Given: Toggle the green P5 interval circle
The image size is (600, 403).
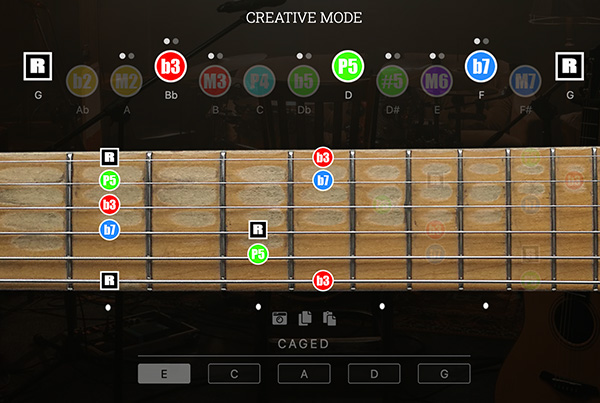Looking at the screenshot, I should [x=348, y=66].
